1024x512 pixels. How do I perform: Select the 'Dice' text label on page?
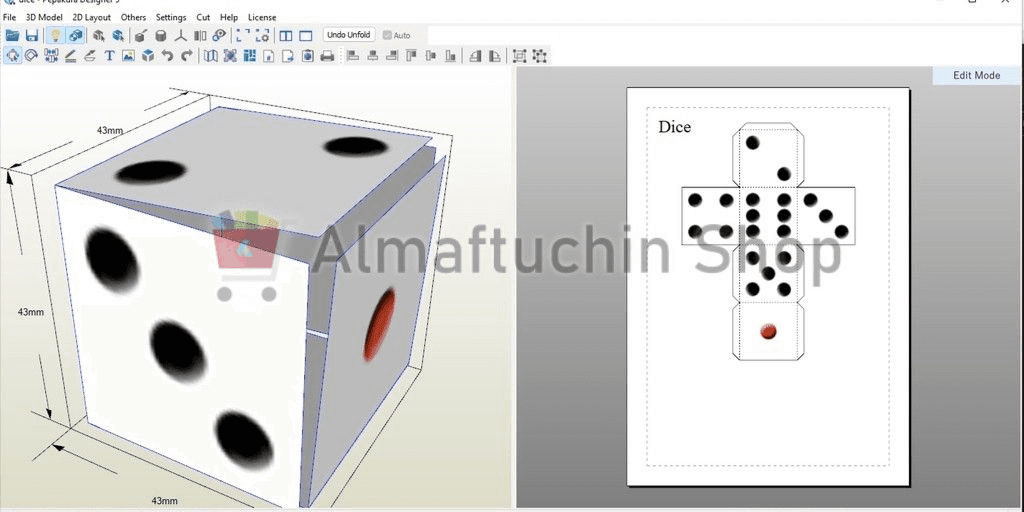coord(675,127)
